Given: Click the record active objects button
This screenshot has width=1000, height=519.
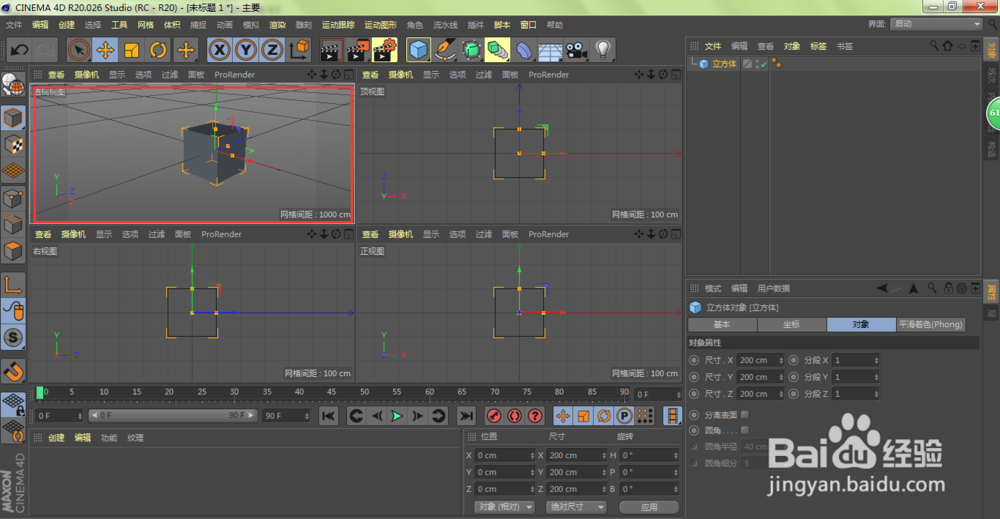Looking at the screenshot, I should [494, 416].
